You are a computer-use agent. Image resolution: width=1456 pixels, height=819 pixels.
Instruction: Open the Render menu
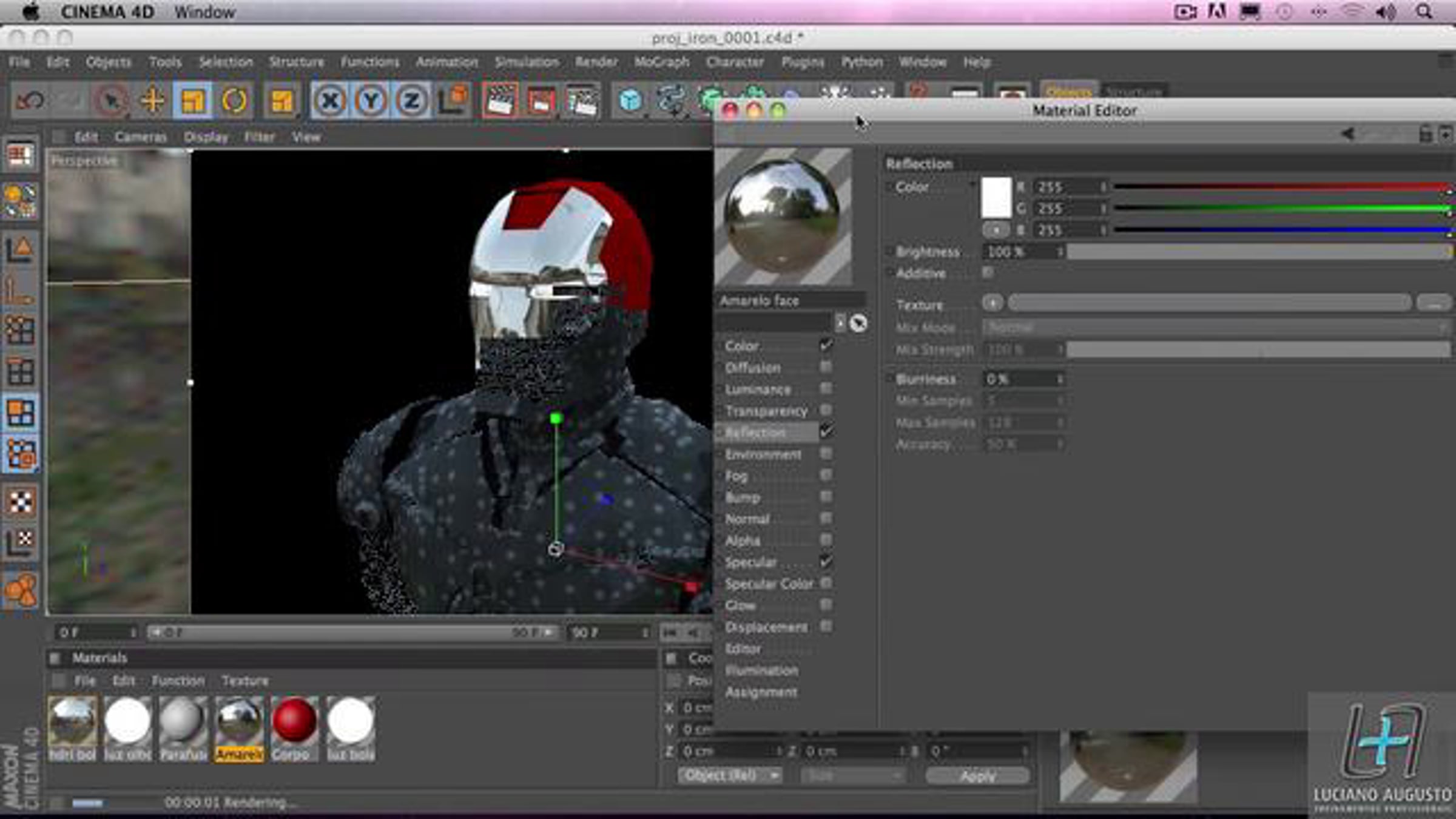(596, 62)
